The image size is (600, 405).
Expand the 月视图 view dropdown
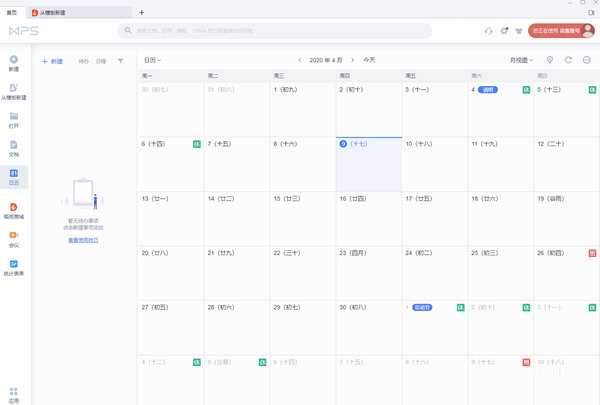(x=521, y=60)
